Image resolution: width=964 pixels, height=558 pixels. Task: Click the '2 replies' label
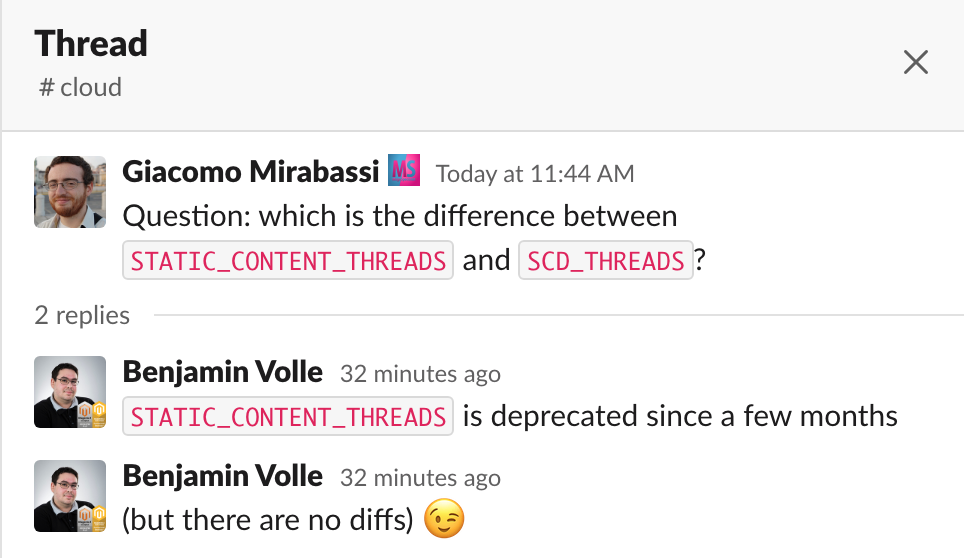coord(82,315)
